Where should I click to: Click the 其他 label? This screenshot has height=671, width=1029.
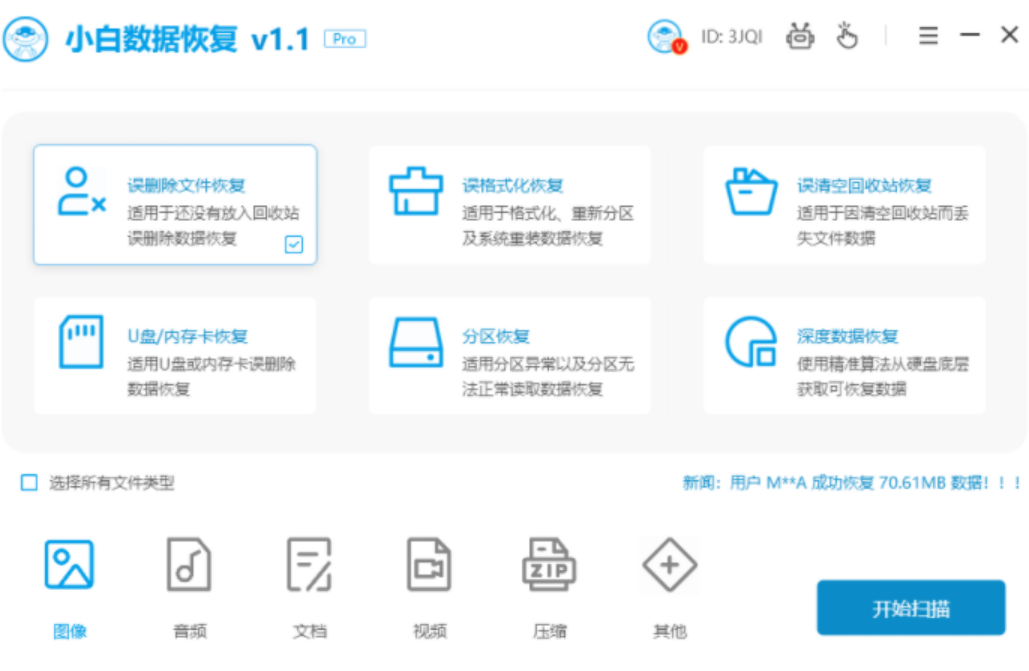coord(670,632)
